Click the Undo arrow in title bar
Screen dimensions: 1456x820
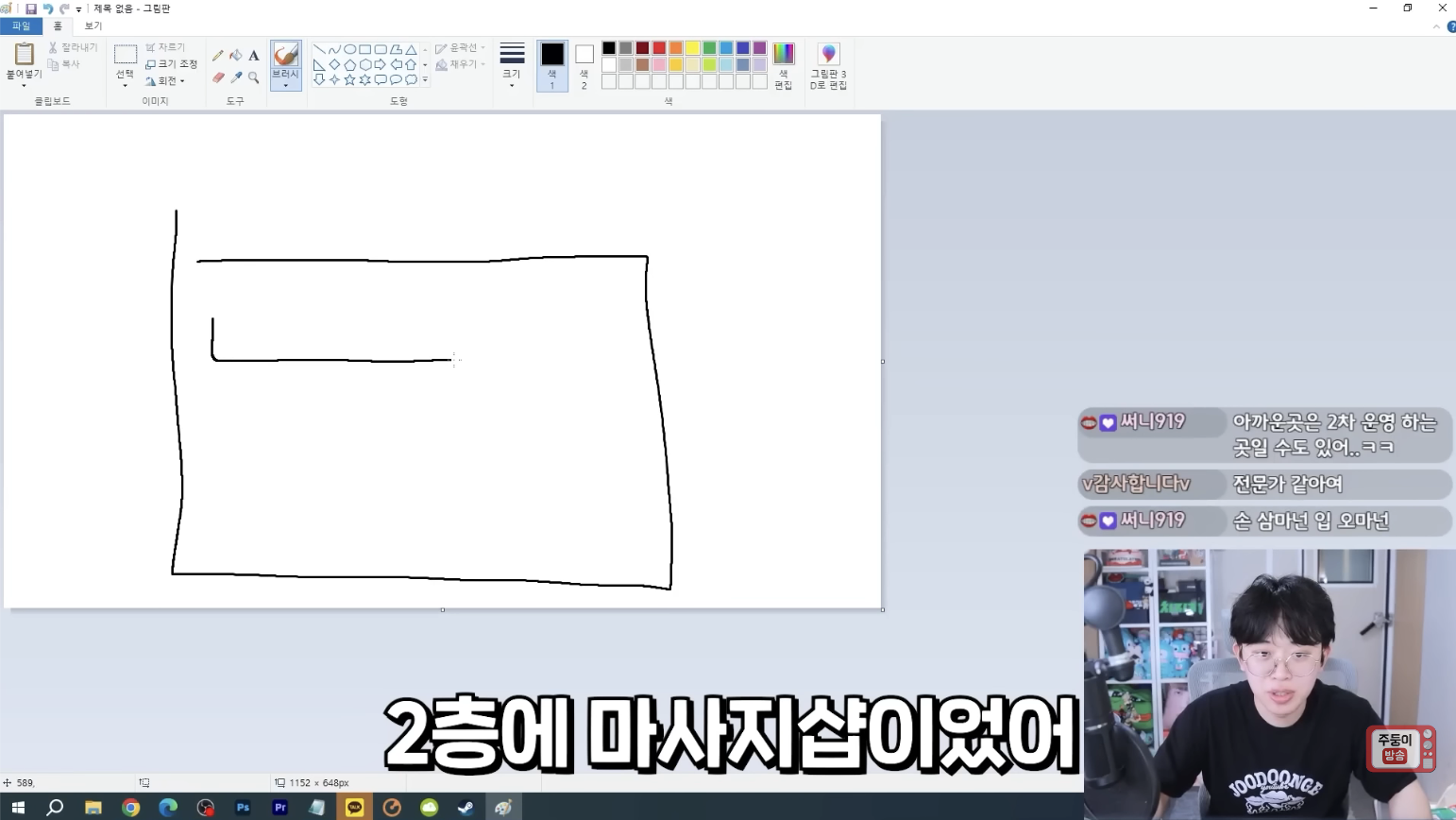pyautogui.click(x=47, y=9)
